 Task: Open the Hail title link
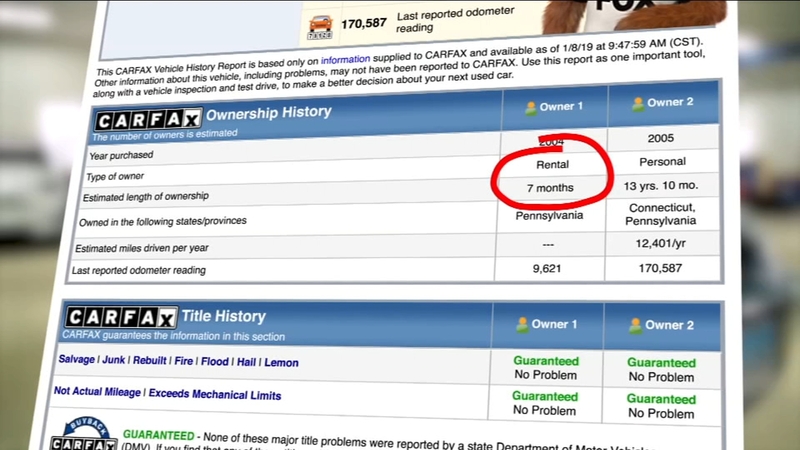pyautogui.click(x=246, y=362)
